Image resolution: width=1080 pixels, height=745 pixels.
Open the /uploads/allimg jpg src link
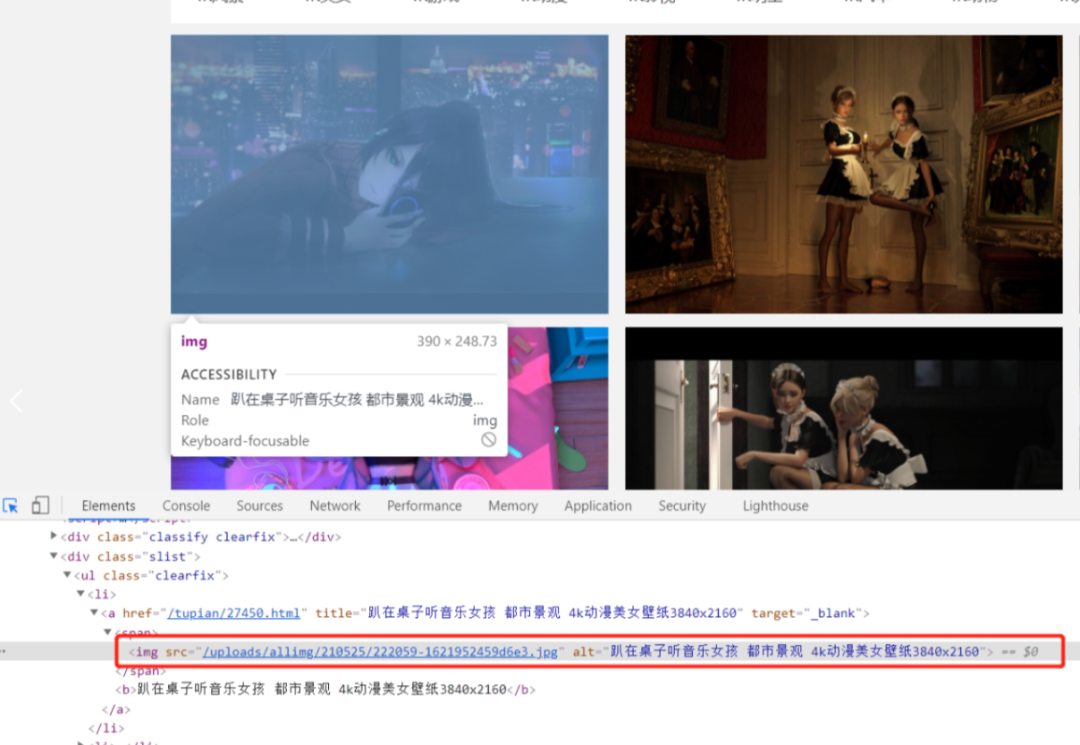pyautogui.click(x=380, y=651)
